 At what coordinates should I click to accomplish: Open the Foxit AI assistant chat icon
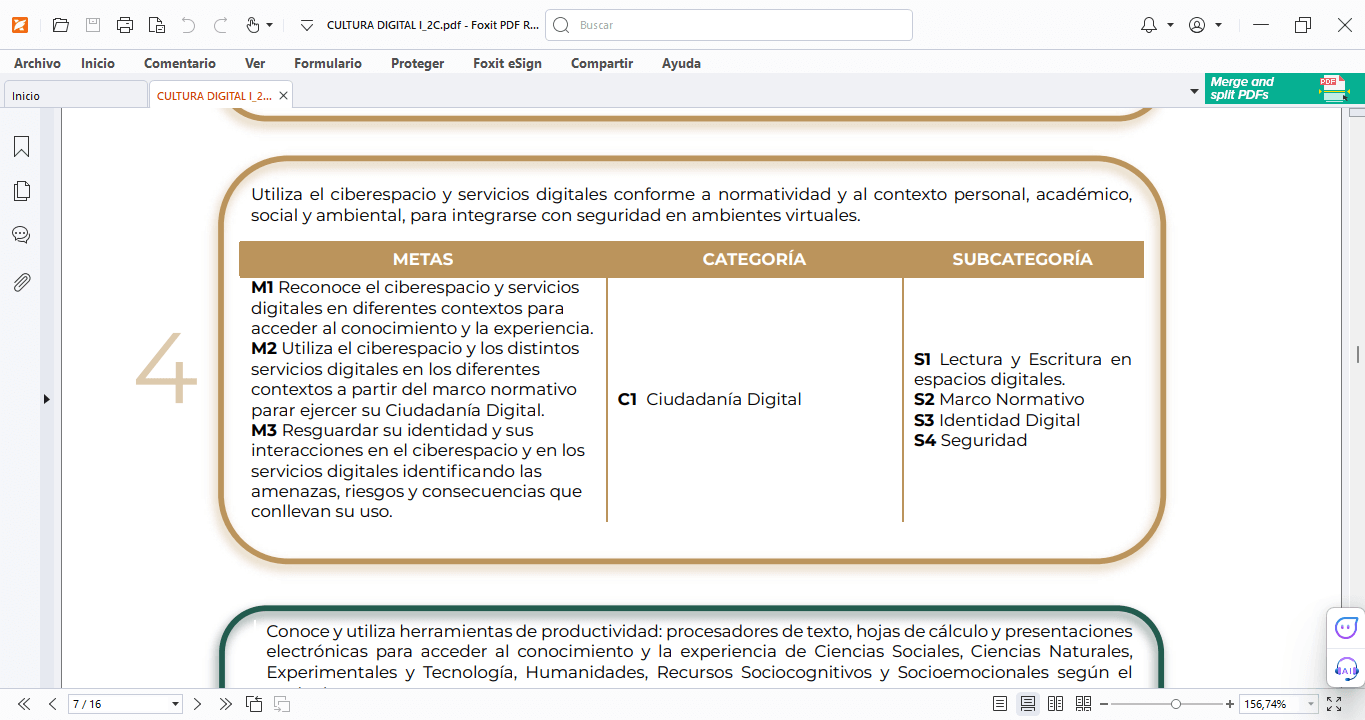[1346, 628]
